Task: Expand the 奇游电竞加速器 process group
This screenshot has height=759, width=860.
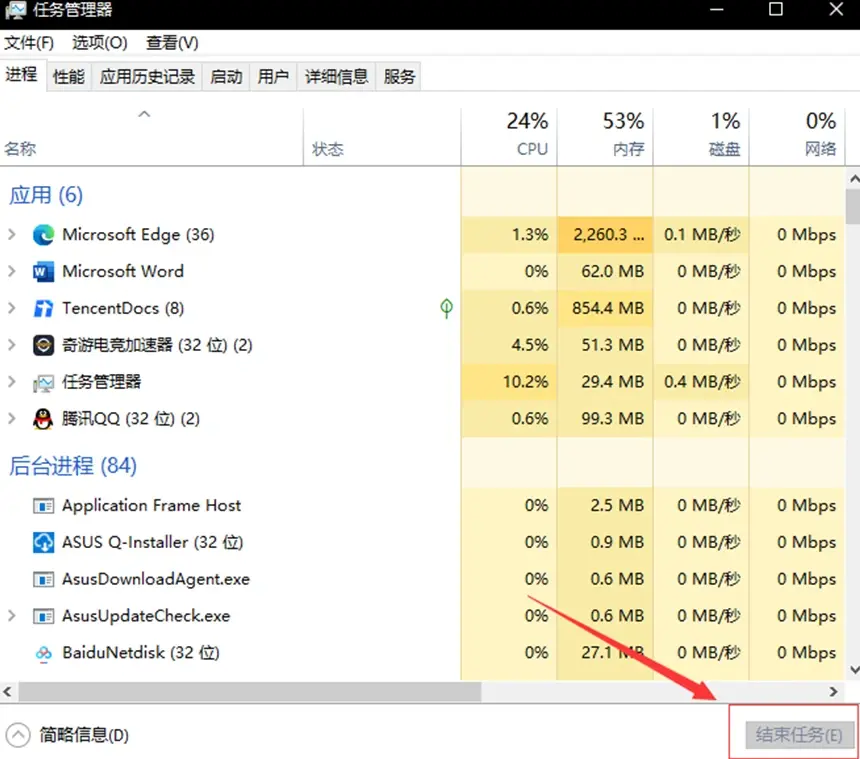Action: (12, 345)
